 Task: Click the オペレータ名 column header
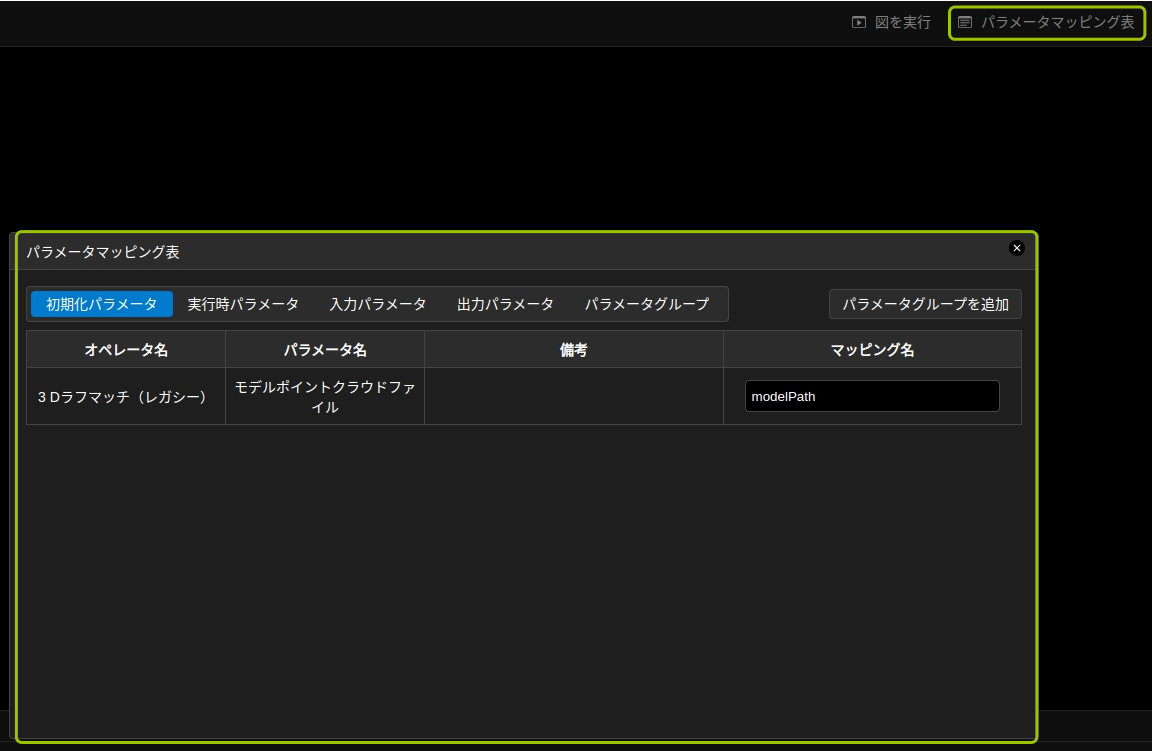click(x=126, y=350)
